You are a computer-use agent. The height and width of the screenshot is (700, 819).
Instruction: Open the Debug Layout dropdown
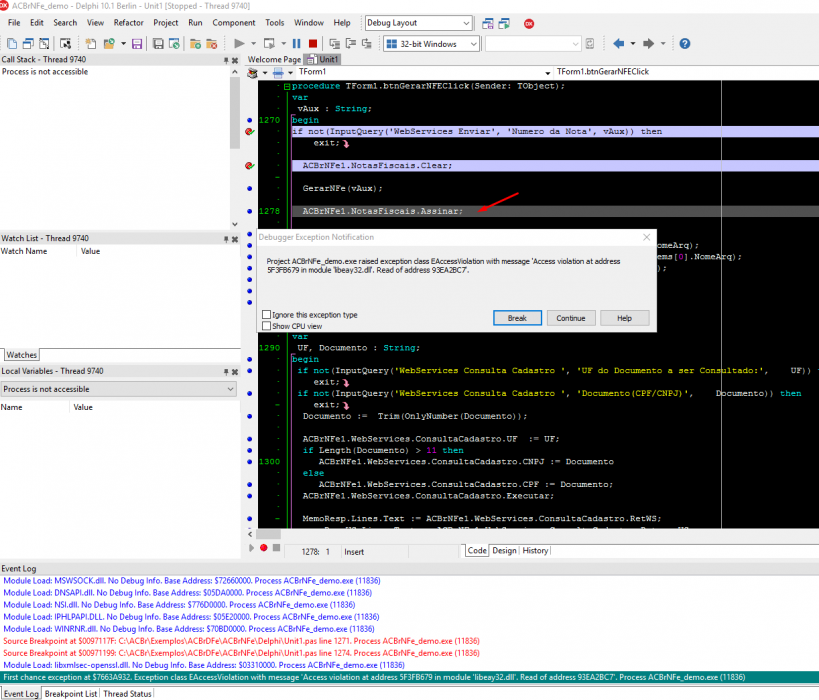click(x=466, y=23)
